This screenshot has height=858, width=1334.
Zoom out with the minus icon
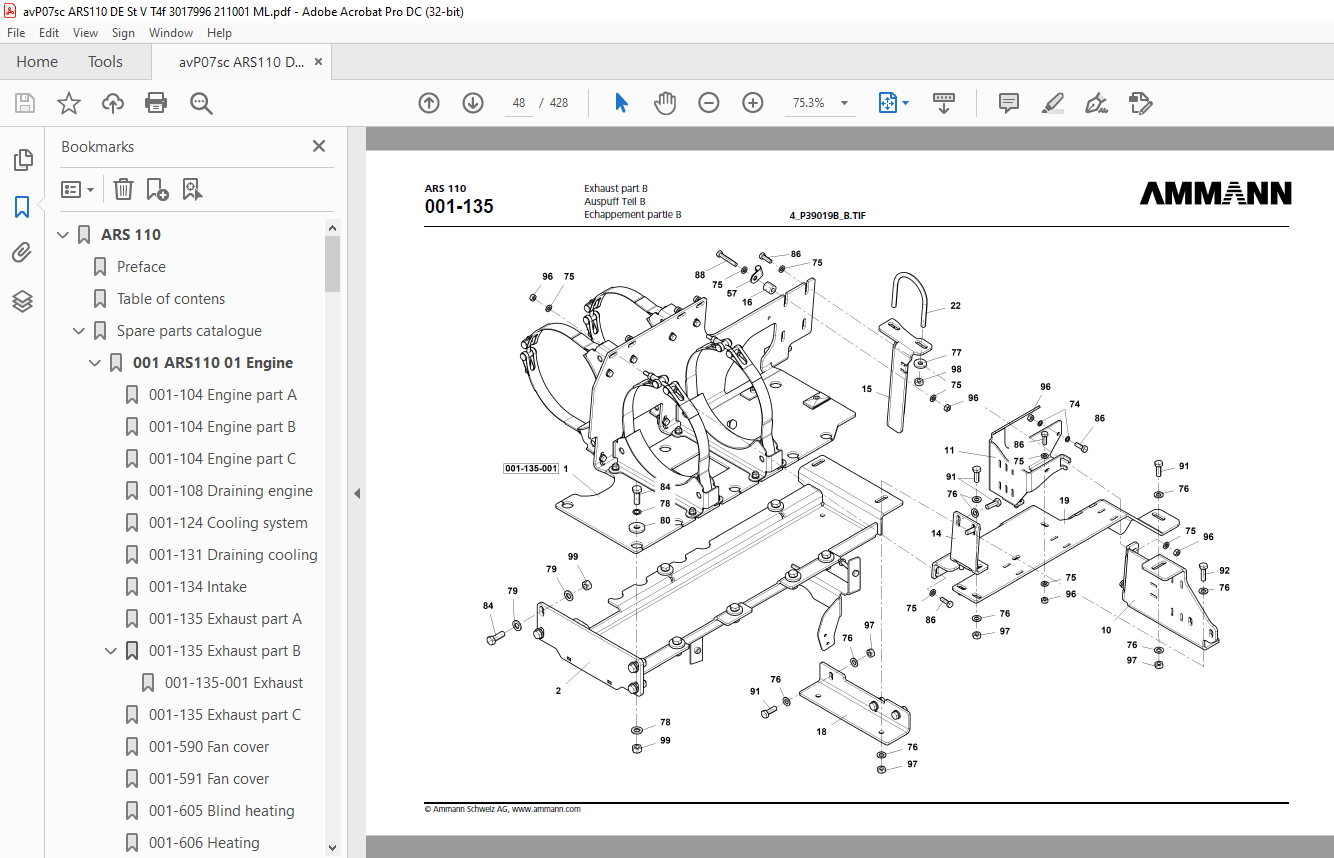[x=709, y=103]
